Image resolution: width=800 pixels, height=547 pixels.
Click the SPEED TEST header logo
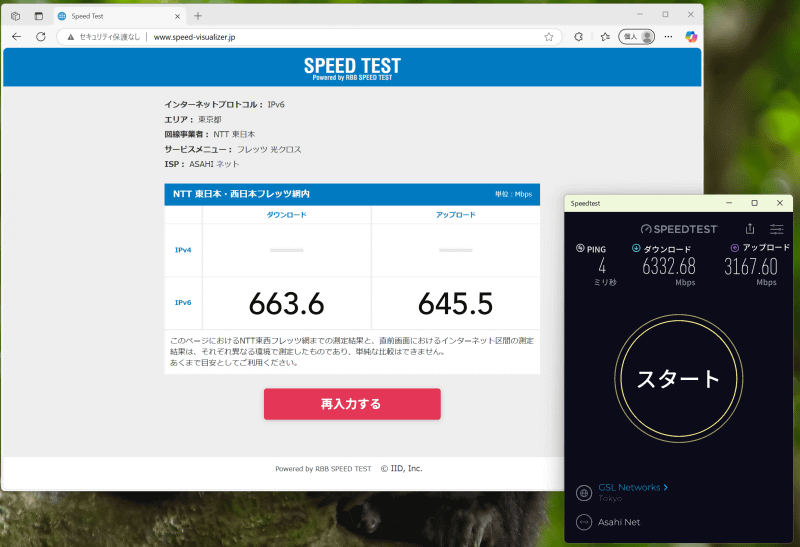coord(352,68)
